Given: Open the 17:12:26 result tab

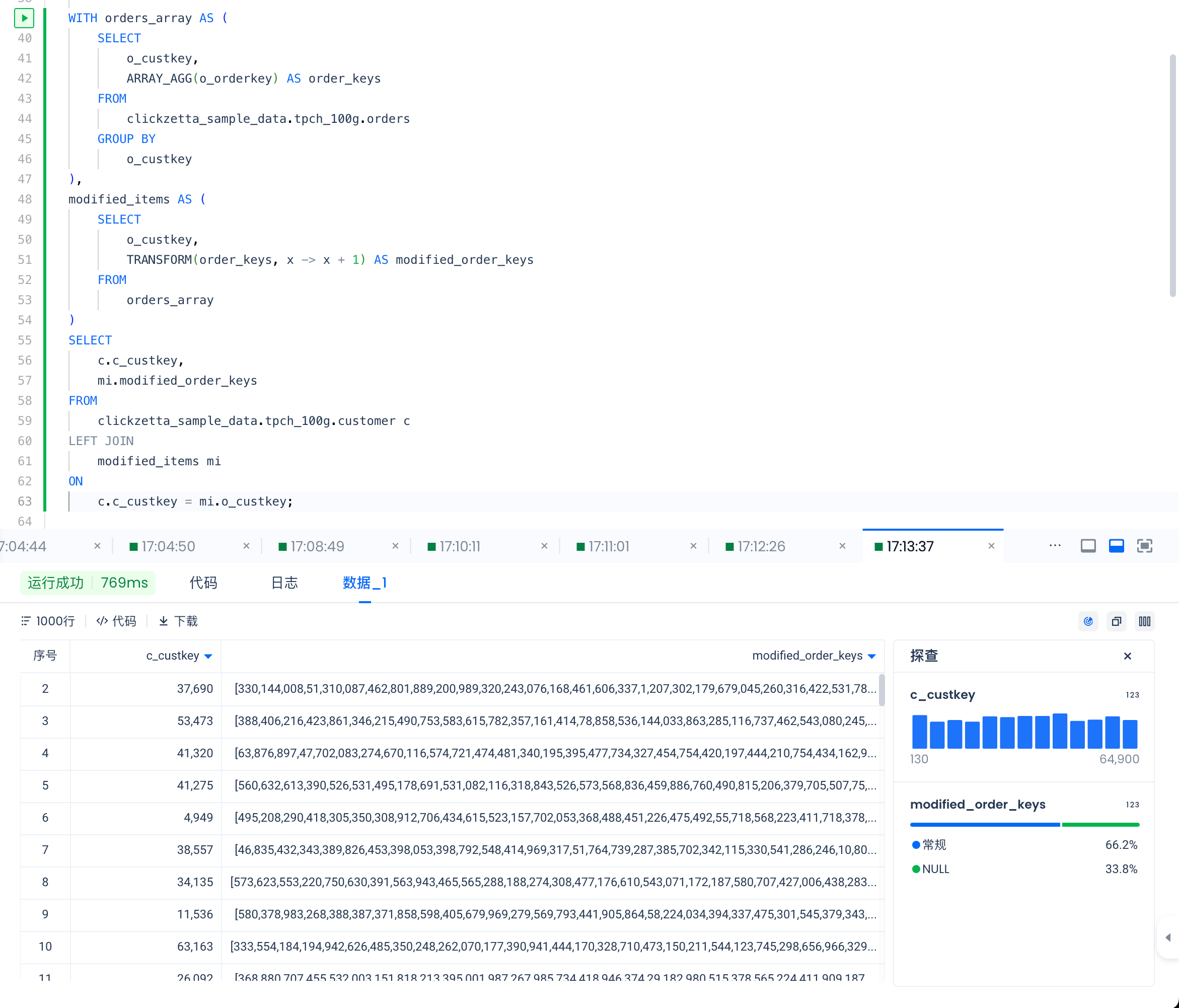Looking at the screenshot, I should tap(761, 546).
